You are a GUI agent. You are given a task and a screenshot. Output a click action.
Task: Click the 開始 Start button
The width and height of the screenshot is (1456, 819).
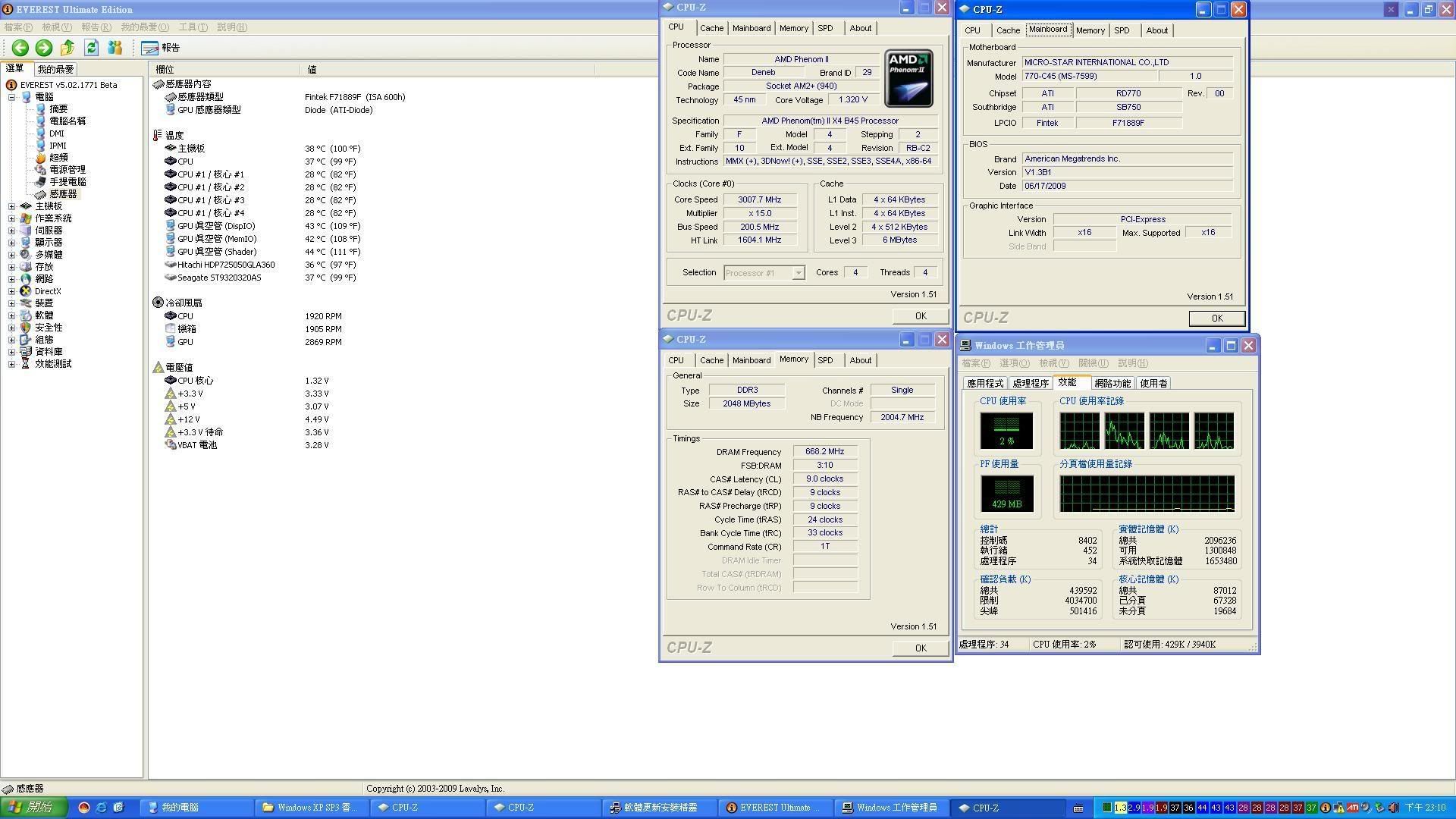click(x=33, y=808)
